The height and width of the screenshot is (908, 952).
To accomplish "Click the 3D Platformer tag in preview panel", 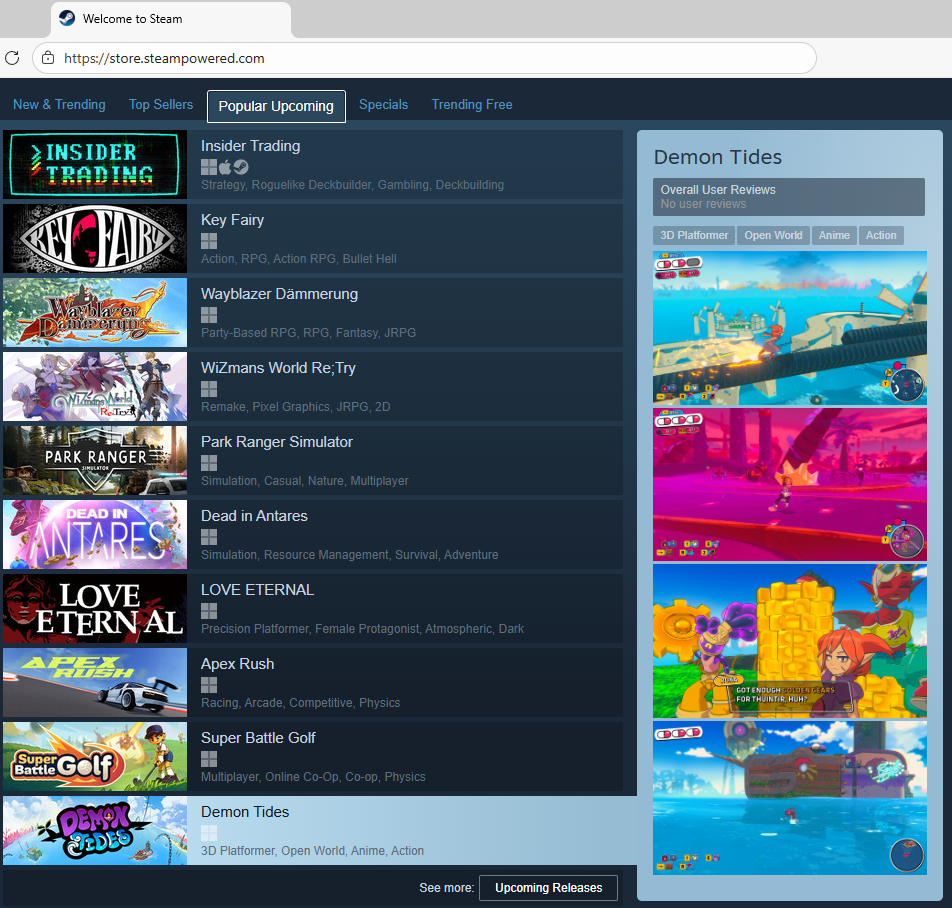I will click(x=694, y=235).
